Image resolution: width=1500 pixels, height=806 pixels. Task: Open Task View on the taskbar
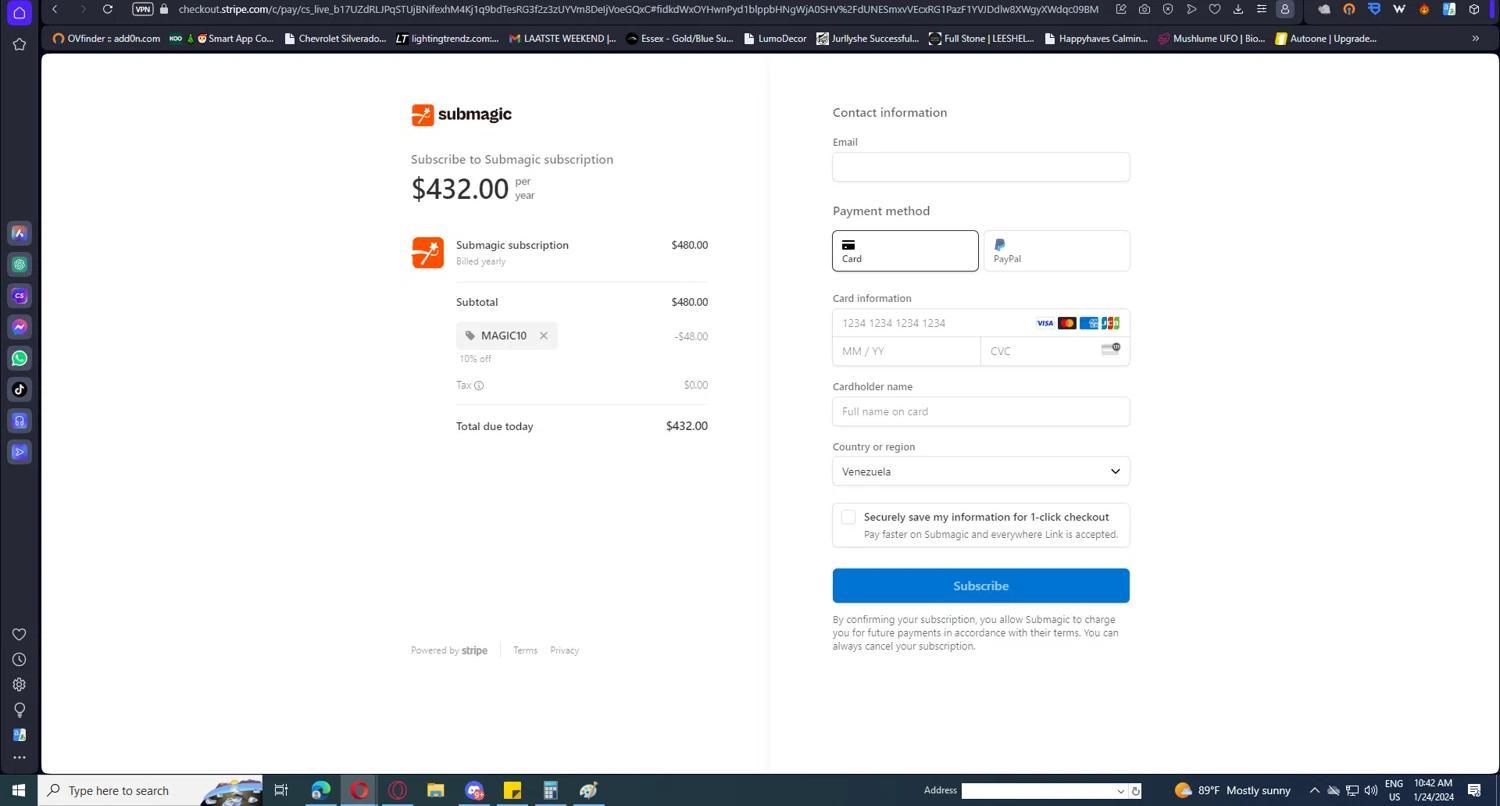pyautogui.click(x=281, y=791)
